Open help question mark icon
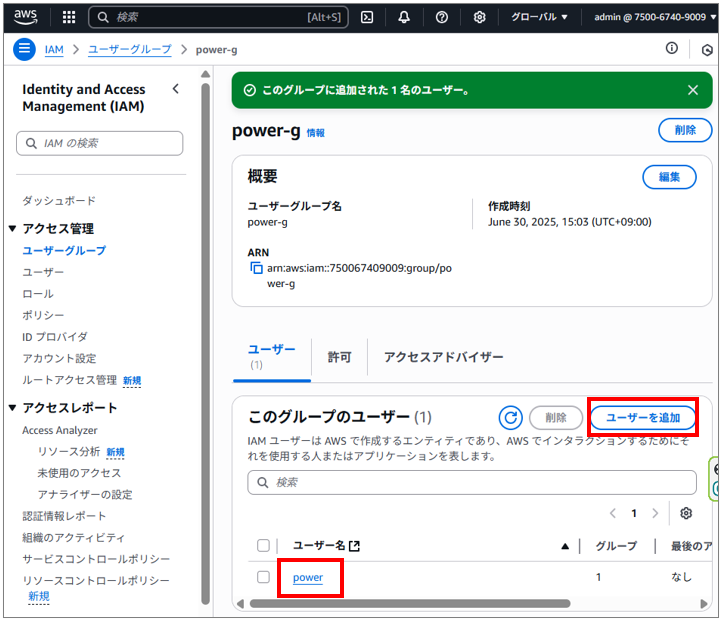 tap(442, 17)
